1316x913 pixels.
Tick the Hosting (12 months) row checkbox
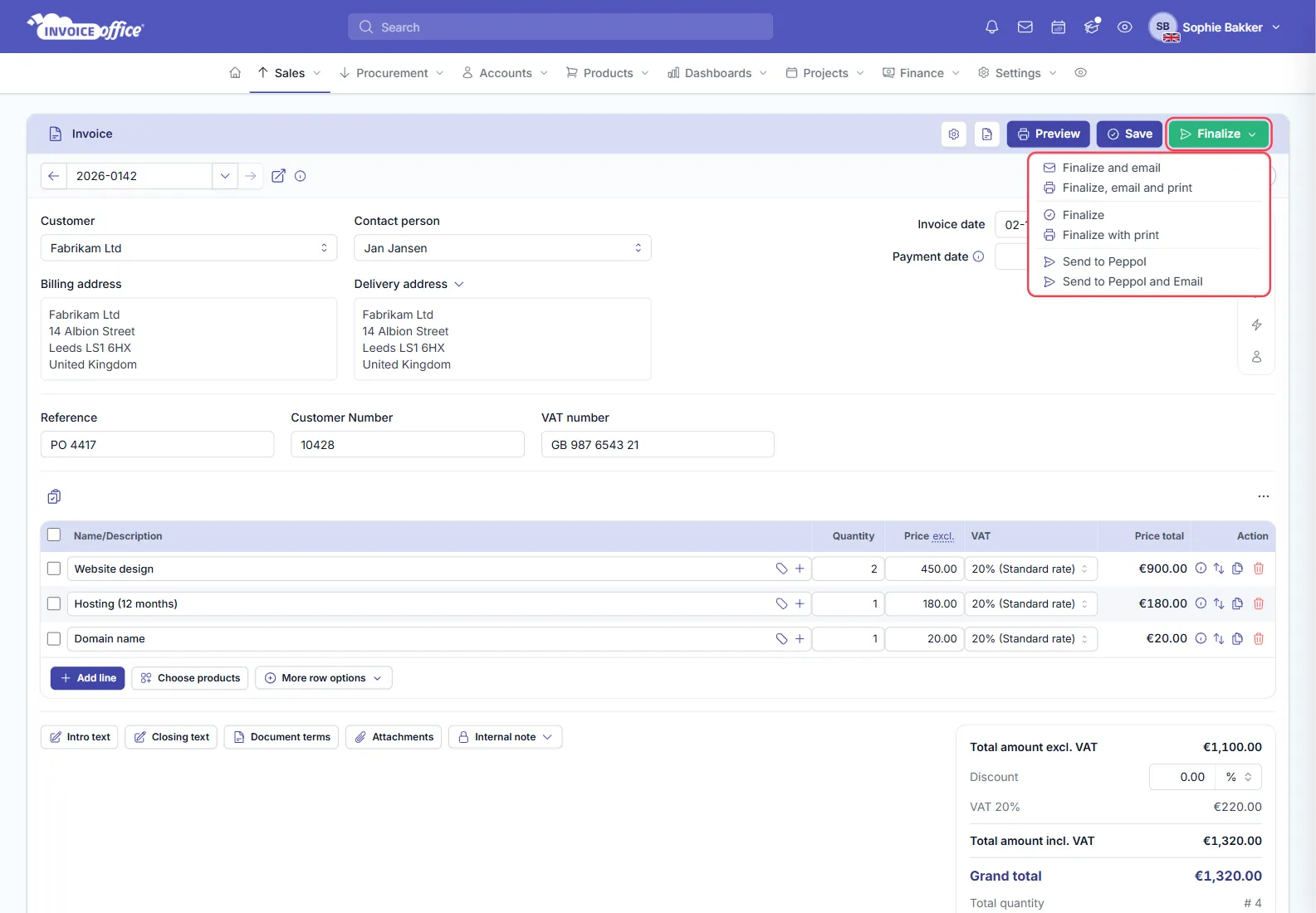(54, 603)
